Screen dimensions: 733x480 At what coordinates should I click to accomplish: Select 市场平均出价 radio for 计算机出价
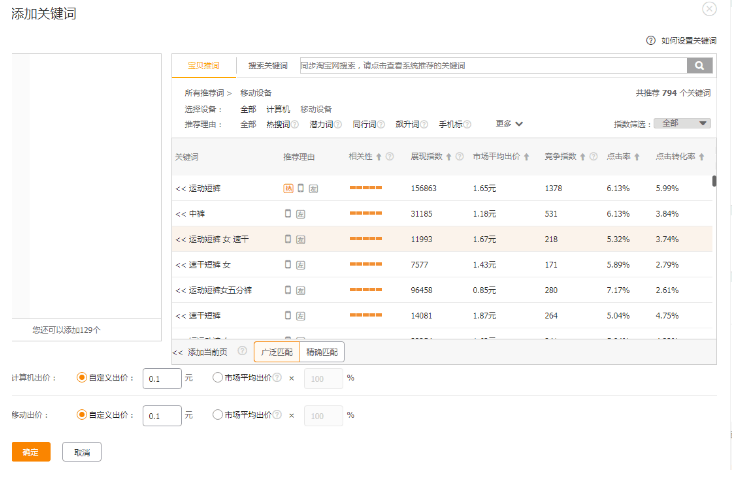point(218,378)
